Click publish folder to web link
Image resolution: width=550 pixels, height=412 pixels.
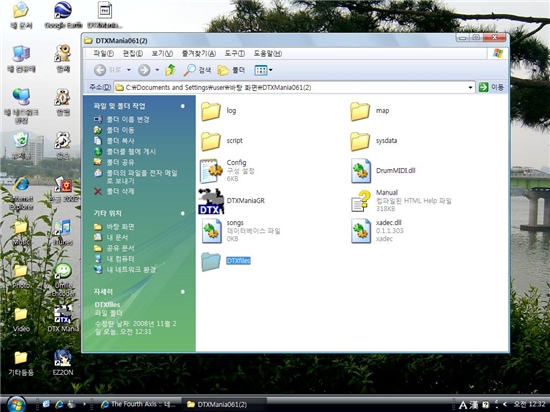coord(125,151)
